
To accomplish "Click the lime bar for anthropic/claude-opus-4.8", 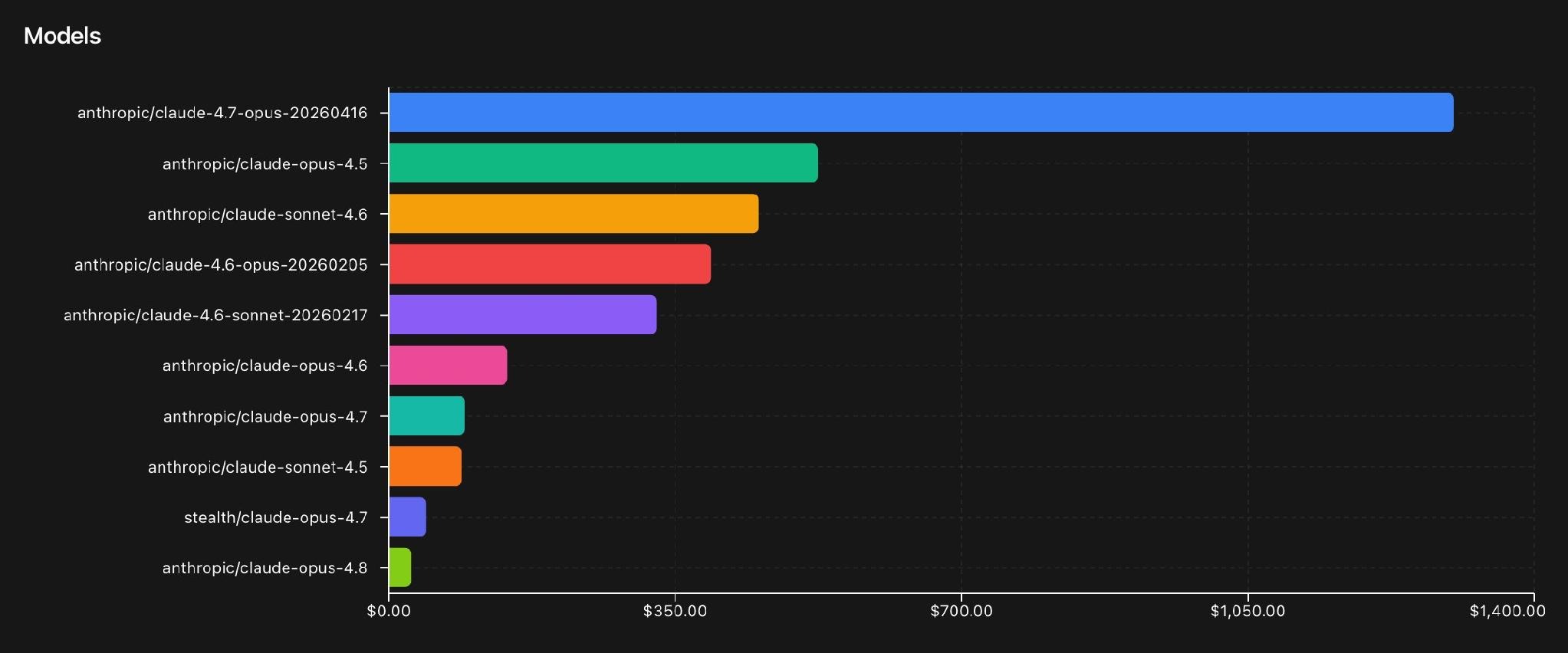I will click(x=399, y=568).
